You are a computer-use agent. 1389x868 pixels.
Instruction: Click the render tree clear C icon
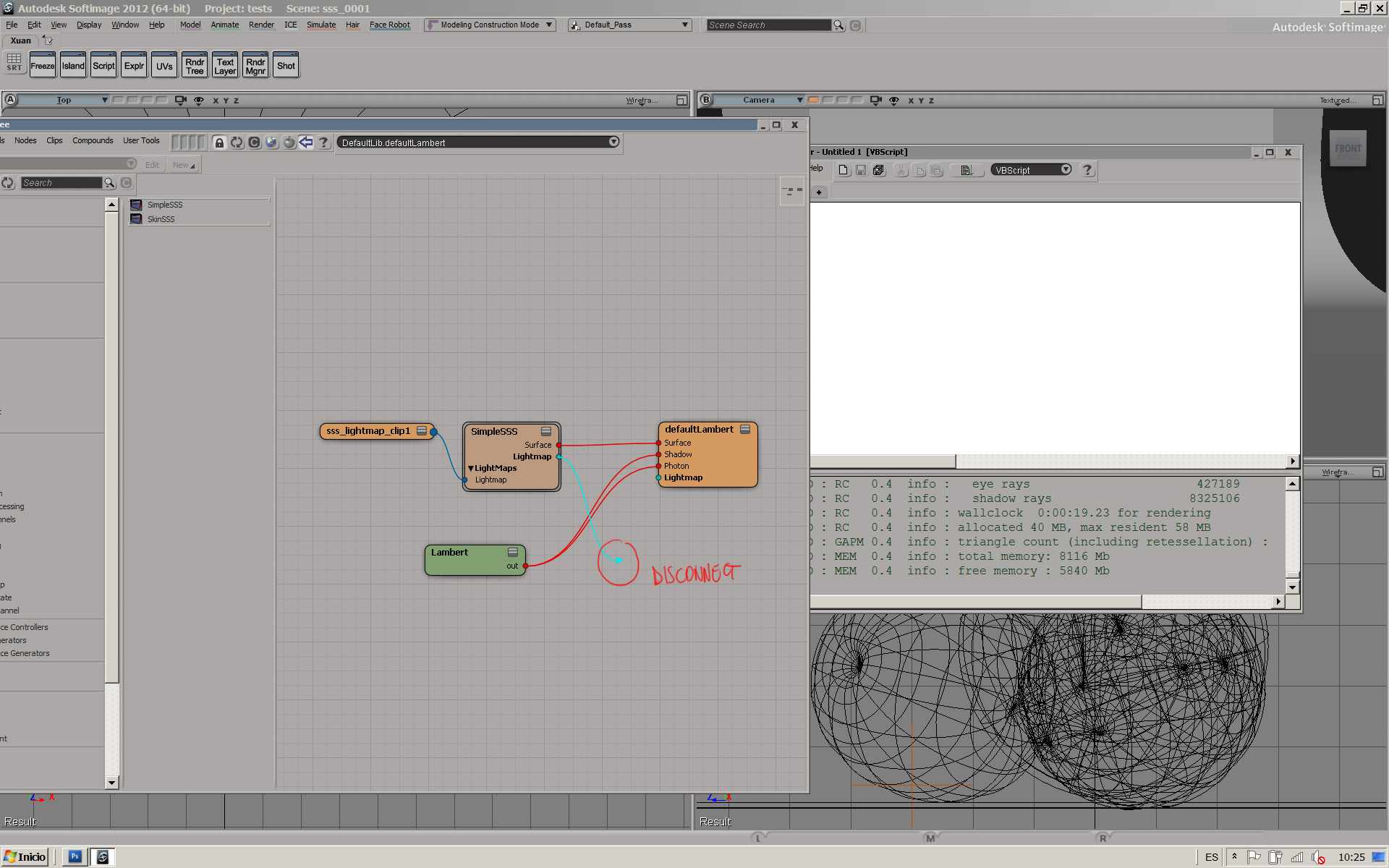click(x=254, y=142)
